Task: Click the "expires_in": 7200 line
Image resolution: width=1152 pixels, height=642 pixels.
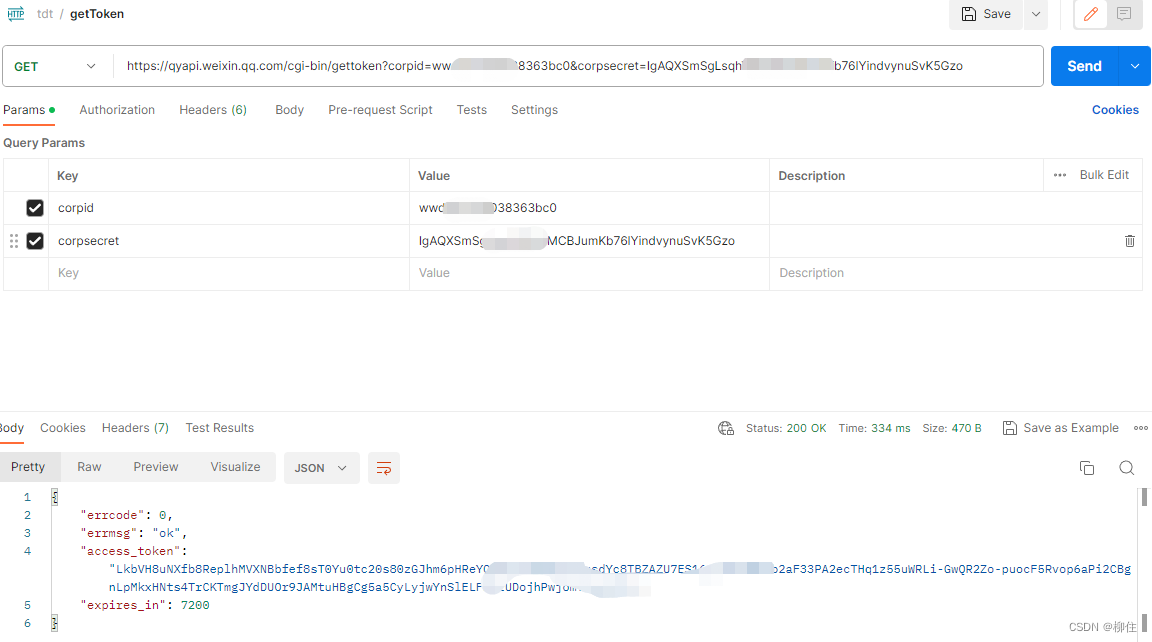Action: coord(145,605)
